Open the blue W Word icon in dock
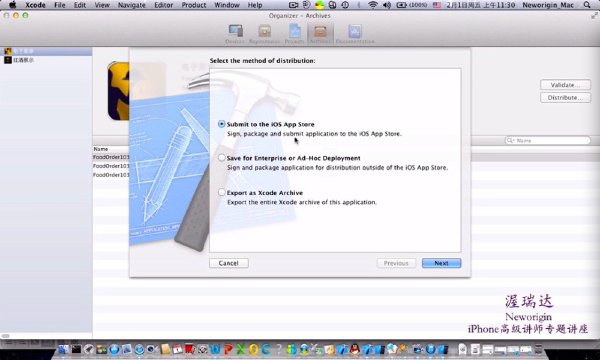 [215, 349]
